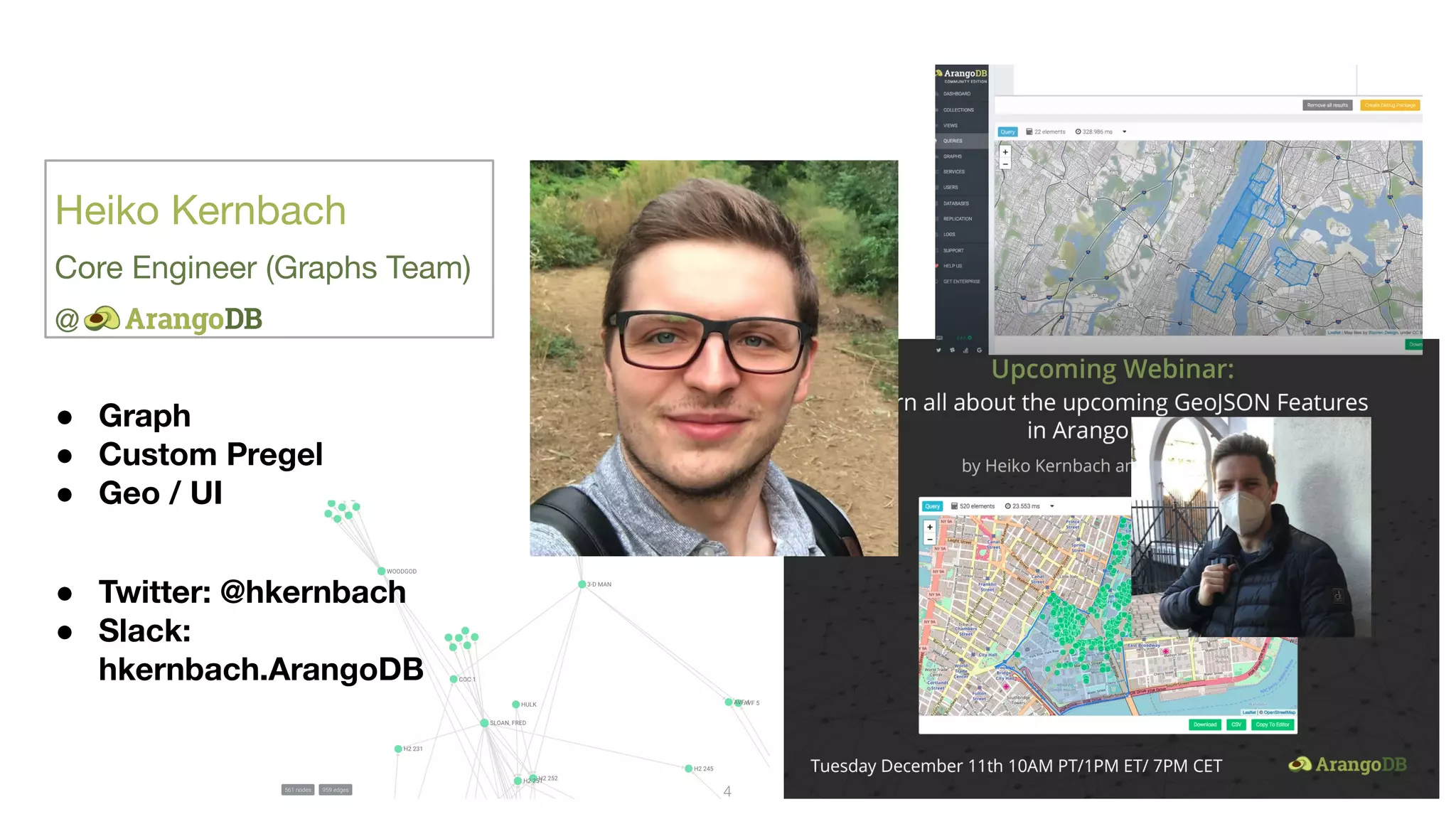Click Query tag on the 520 elements result
The height and width of the screenshot is (819, 1456).
pyautogui.click(x=932, y=506)
